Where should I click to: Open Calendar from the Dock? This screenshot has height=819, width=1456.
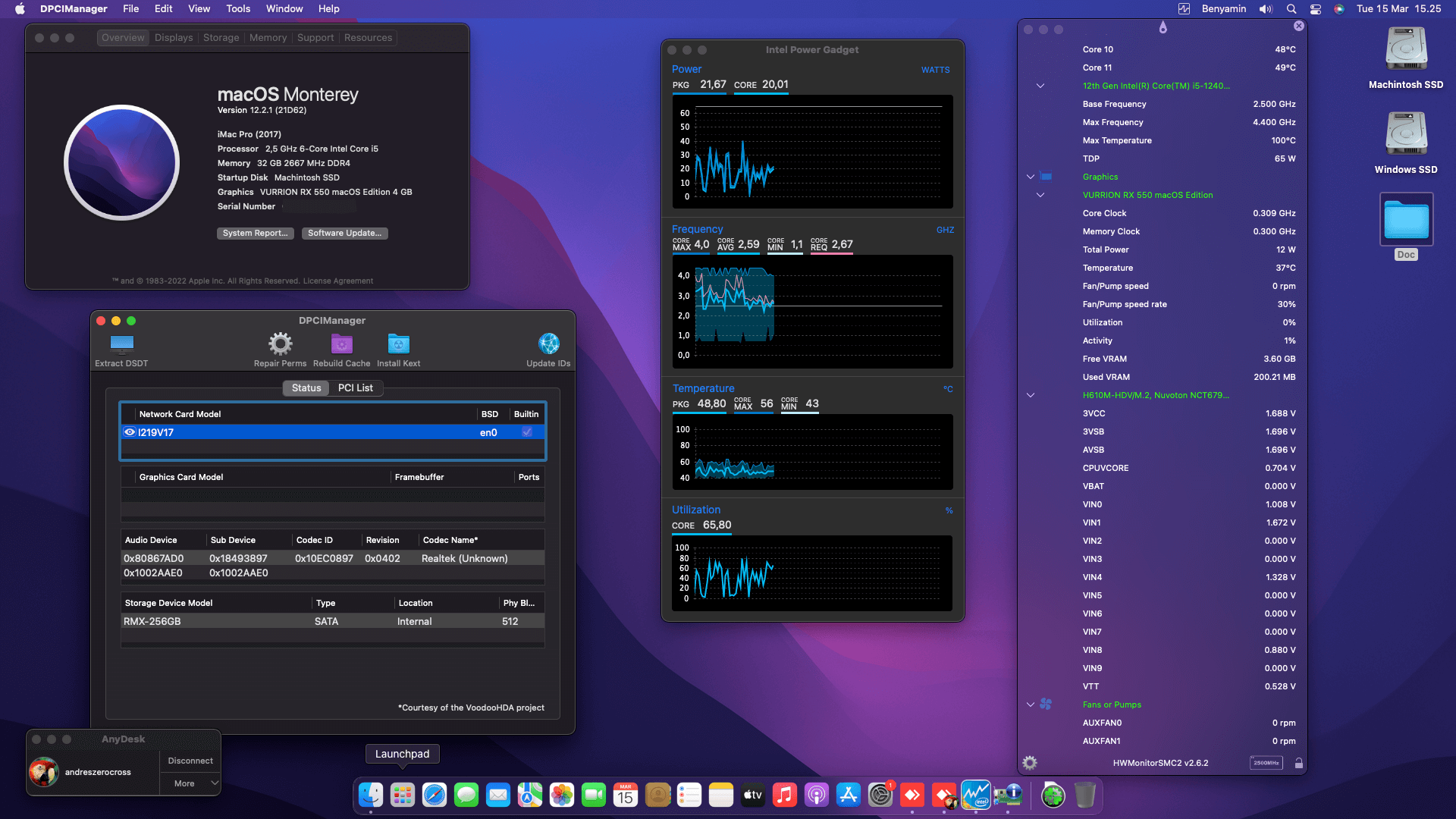626,795
